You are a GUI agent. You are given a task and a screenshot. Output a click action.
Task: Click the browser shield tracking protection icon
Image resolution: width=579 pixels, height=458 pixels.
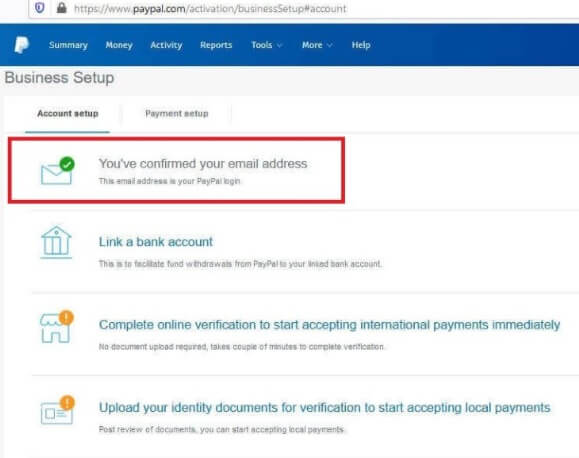[x=40, y=8]
